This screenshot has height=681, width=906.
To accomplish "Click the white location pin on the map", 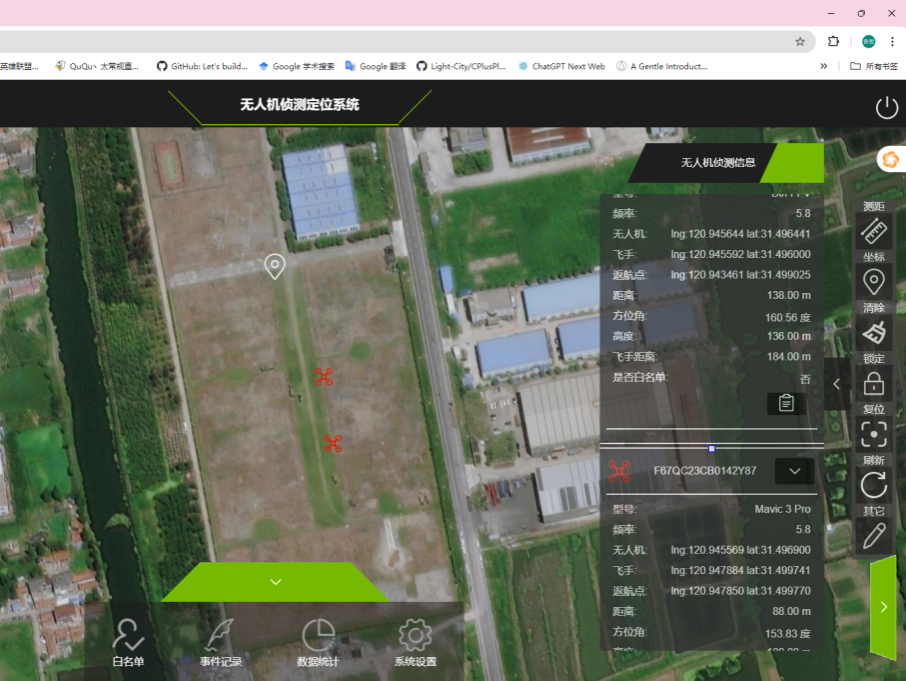I will 275,266.
